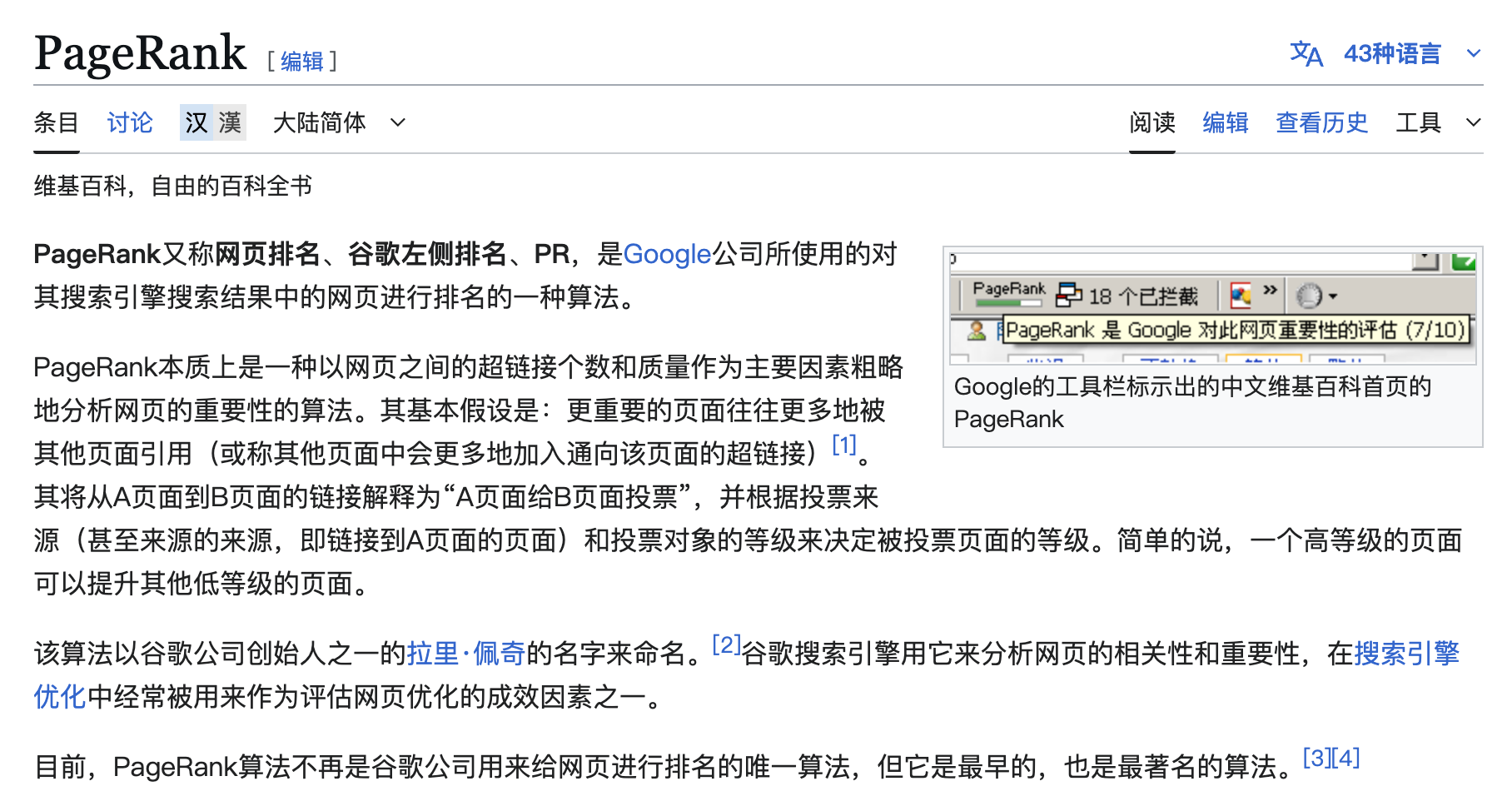Click the bold term 谷歌左侧排名
Viewport: 1512px width, 806px height.
[x=428, y=254]
